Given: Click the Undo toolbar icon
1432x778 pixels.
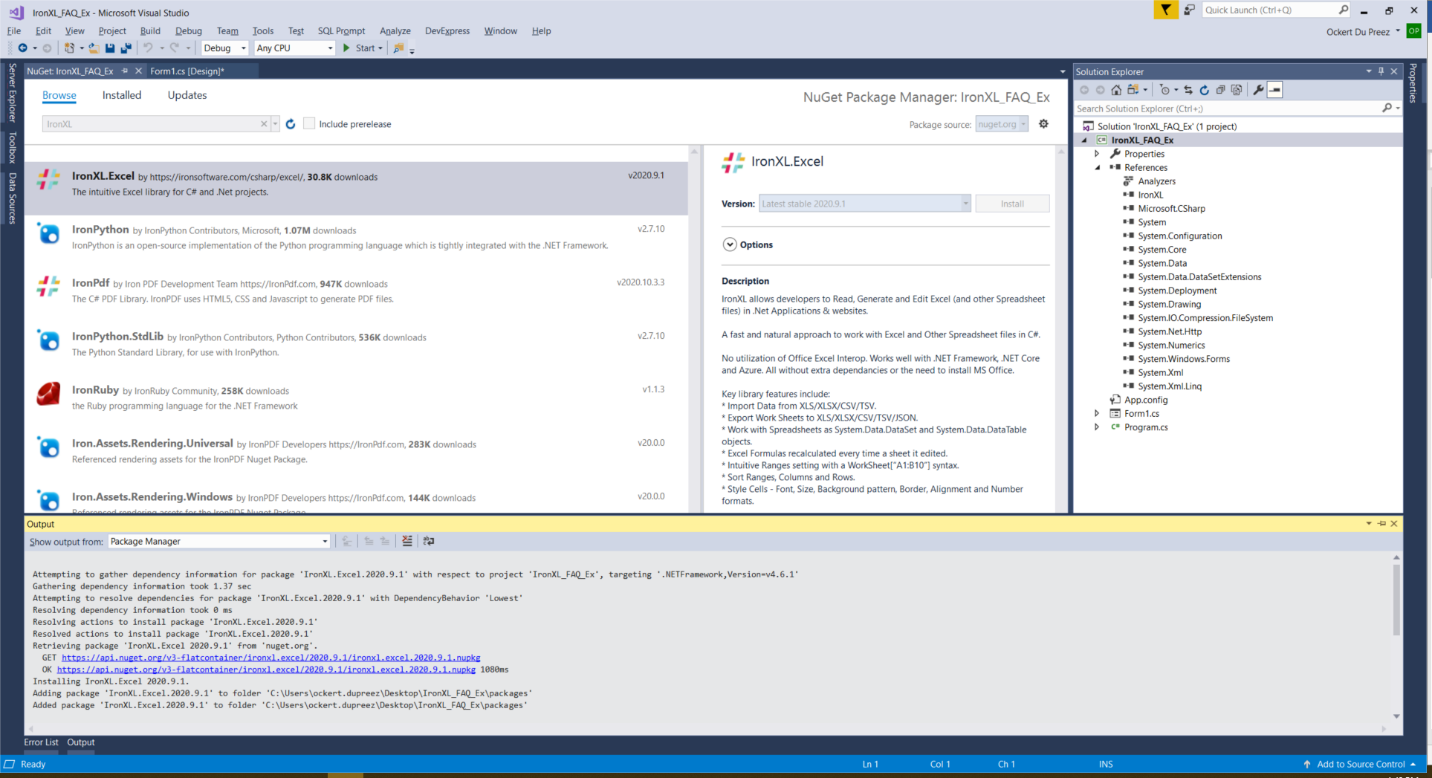Looking at the screenshot, I should pos(147,48).
